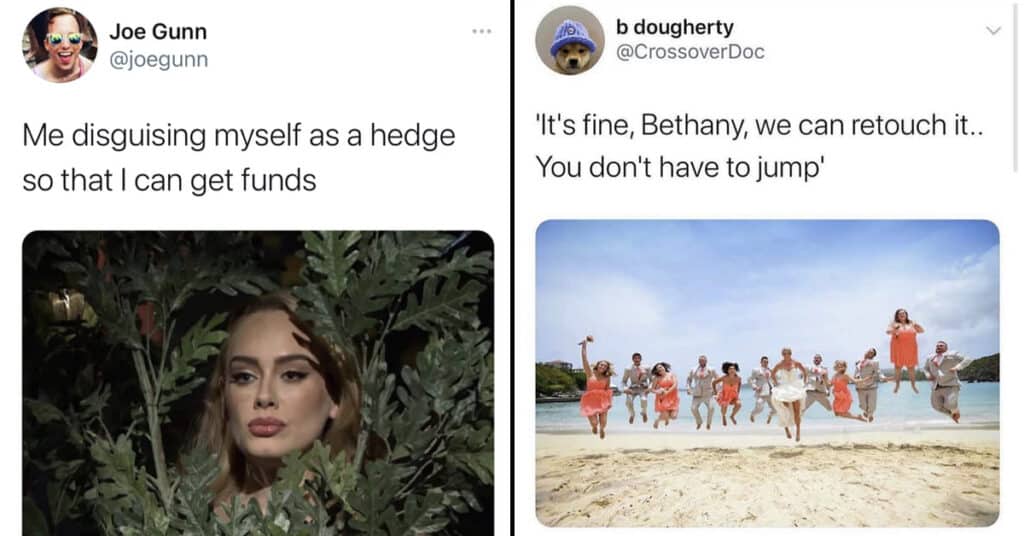The height and width of the screenshot is (536, 1024).
Task: Click the sandy beach foreground in the photo
Action: click(767, 483)
